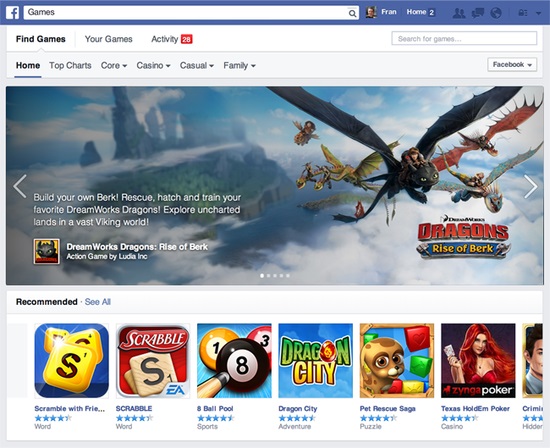Viewport: 550px width, 448px height.
Task: Go to the next banner slide
Action: [530, 186]
